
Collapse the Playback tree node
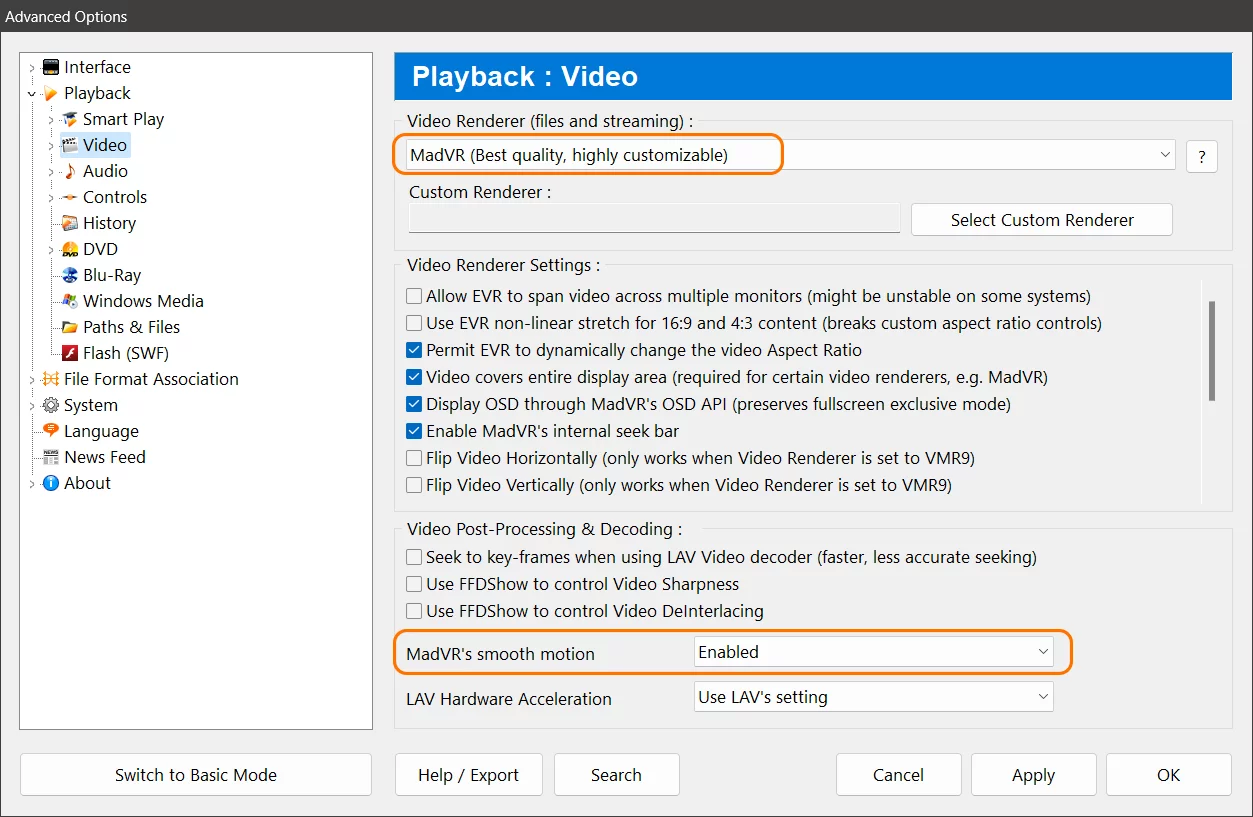(x=32, y=94)
